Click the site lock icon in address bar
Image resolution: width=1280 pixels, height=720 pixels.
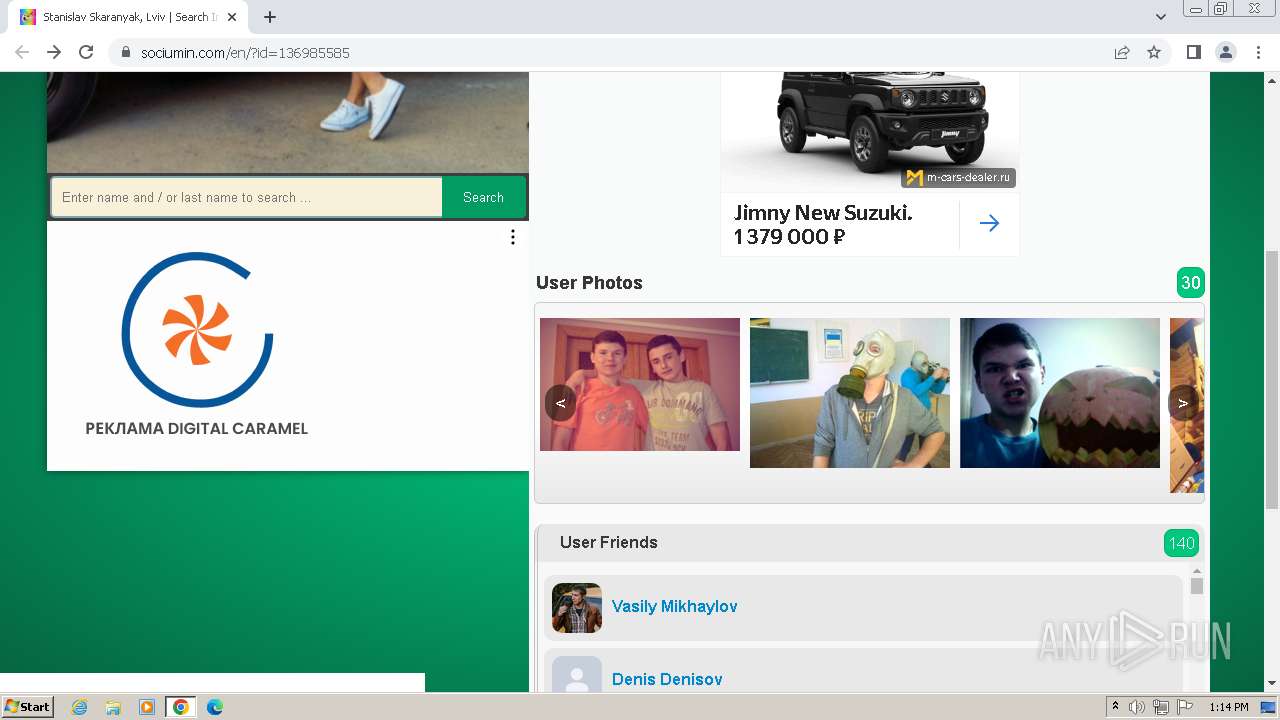coord(125,53)
